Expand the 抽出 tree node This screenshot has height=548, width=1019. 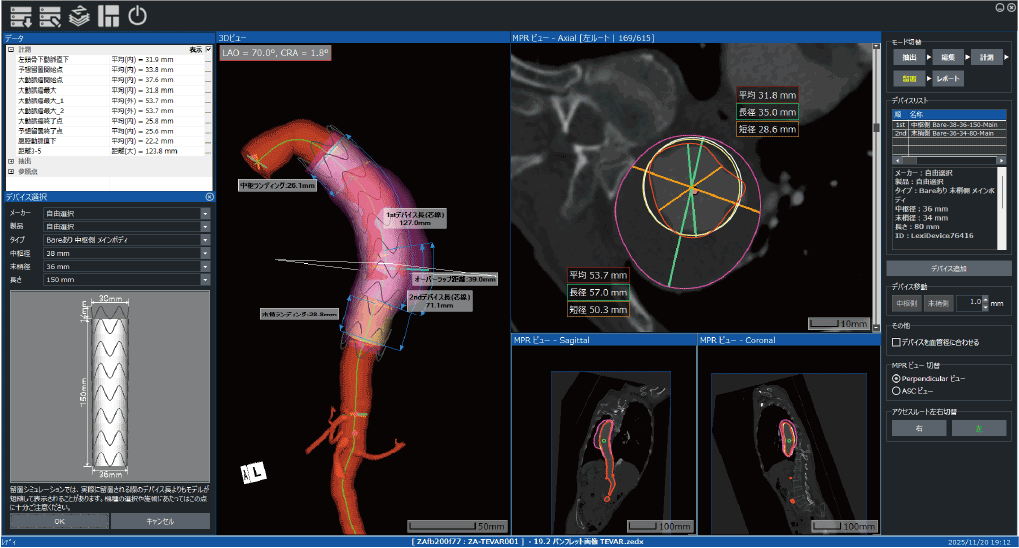point(11,161)
